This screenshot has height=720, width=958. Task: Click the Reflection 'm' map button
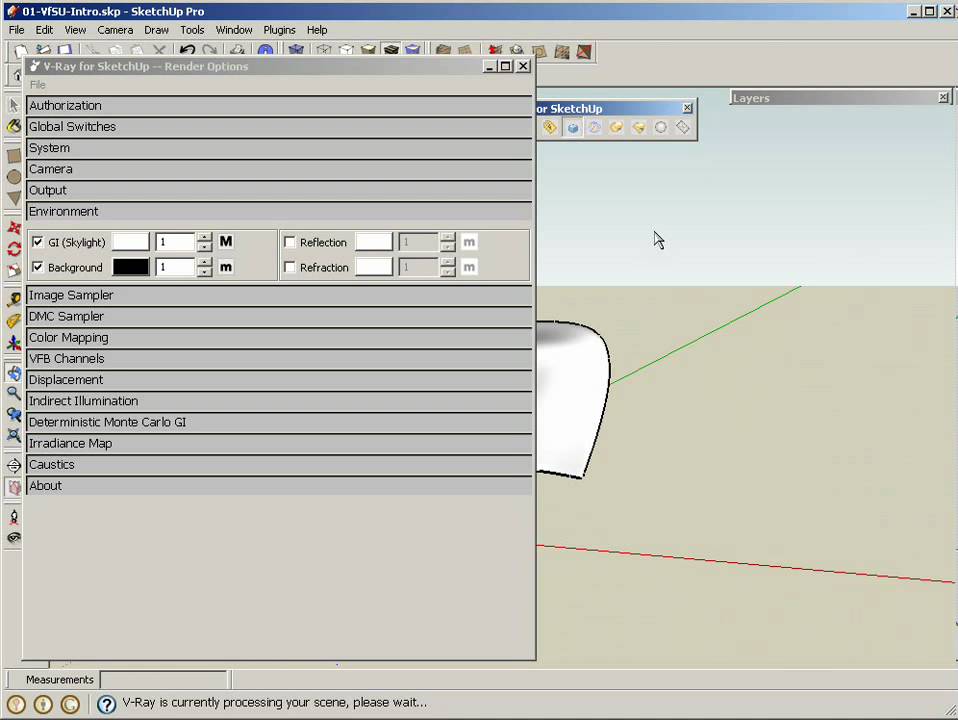[x=469, y=242]
